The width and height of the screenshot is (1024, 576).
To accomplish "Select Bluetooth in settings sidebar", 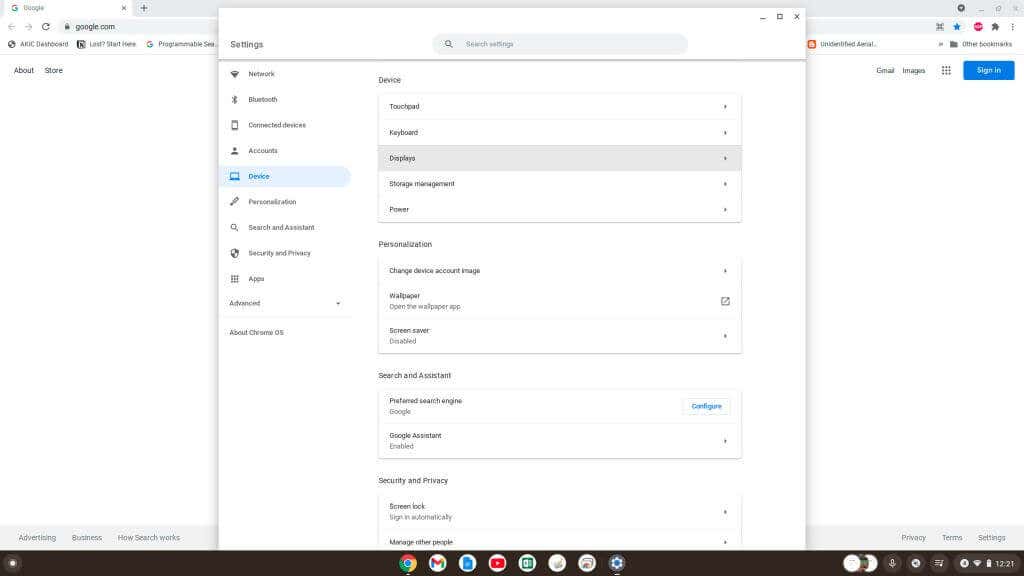I will tap(263, 99).
